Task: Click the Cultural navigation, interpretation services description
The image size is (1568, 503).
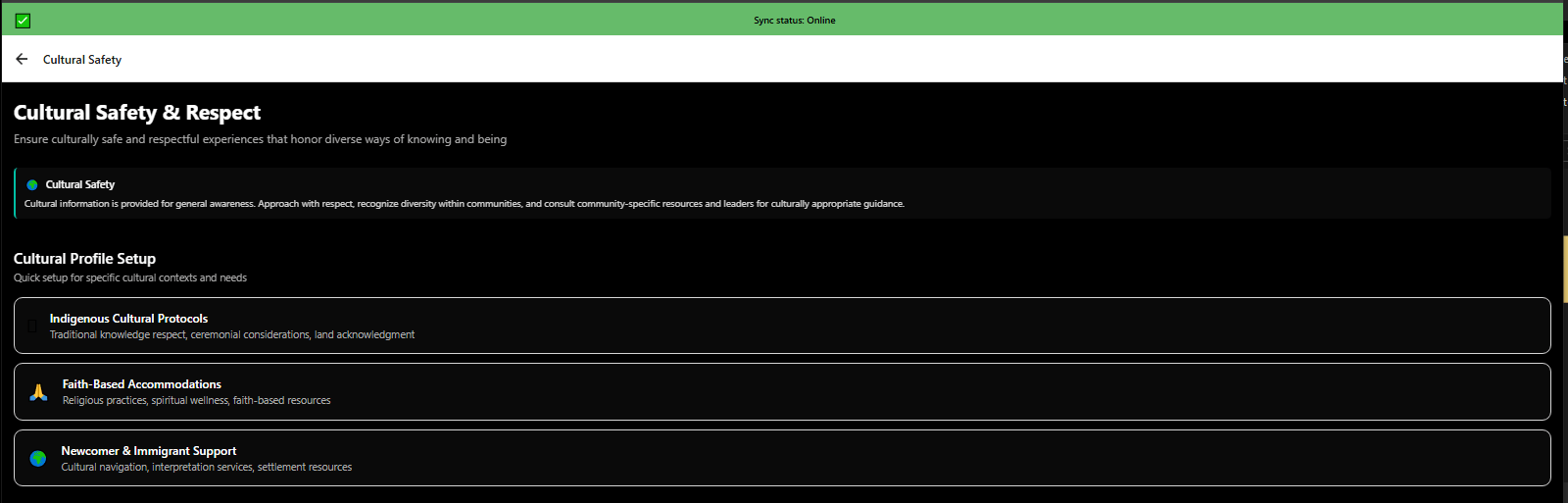Action: pyautogui.click(x=206, y=468)
